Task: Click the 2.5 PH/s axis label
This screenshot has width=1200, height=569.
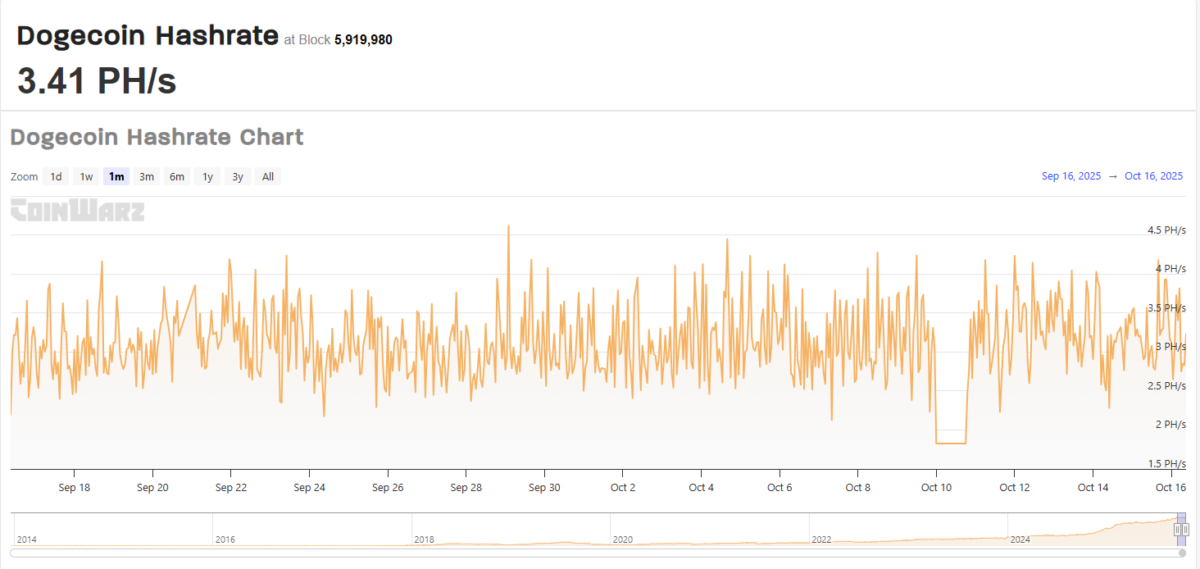Action: coord(1166,386)
